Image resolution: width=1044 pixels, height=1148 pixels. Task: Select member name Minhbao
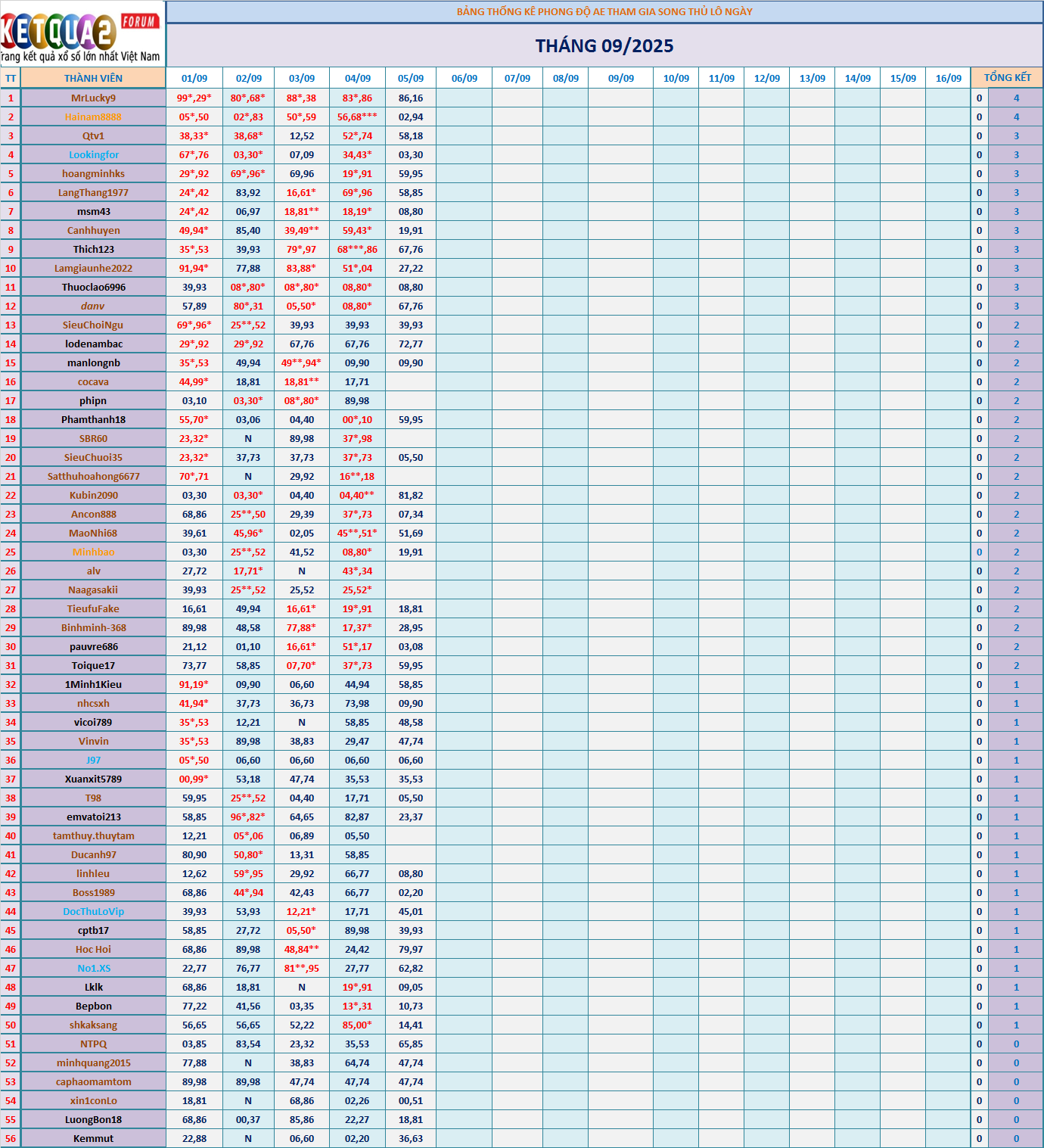93,552
